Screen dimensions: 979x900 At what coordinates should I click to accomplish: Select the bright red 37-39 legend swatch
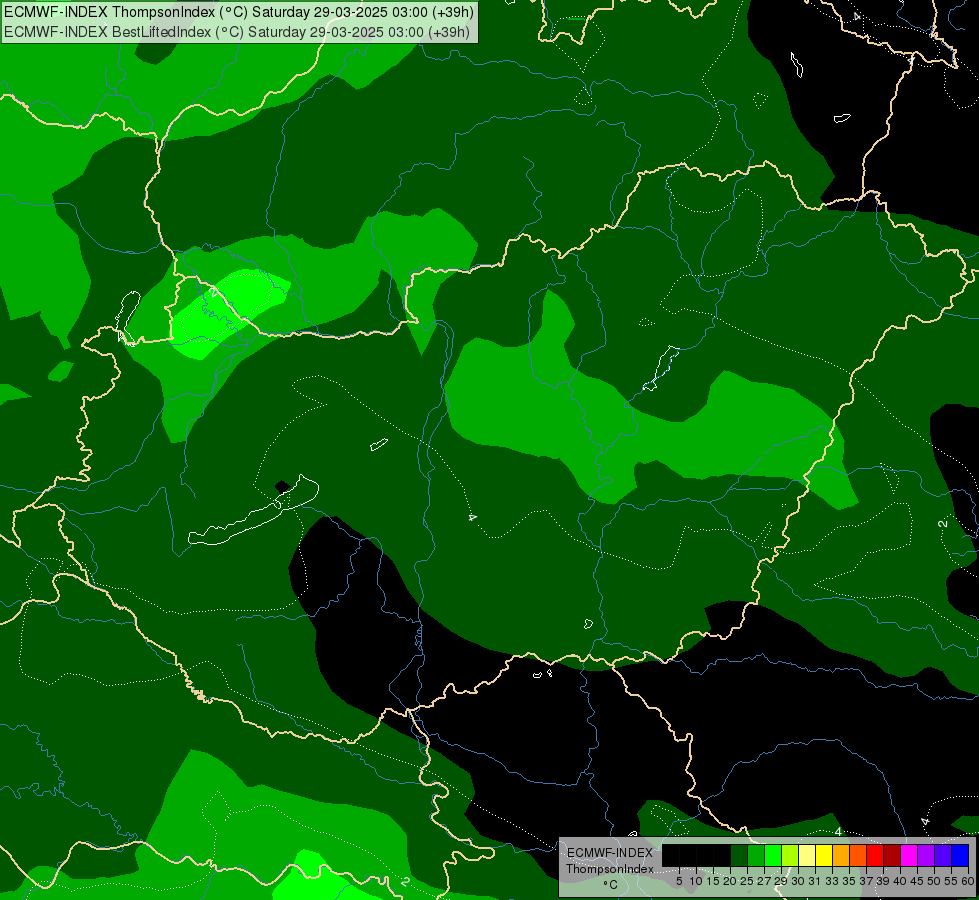pos(875,855)
